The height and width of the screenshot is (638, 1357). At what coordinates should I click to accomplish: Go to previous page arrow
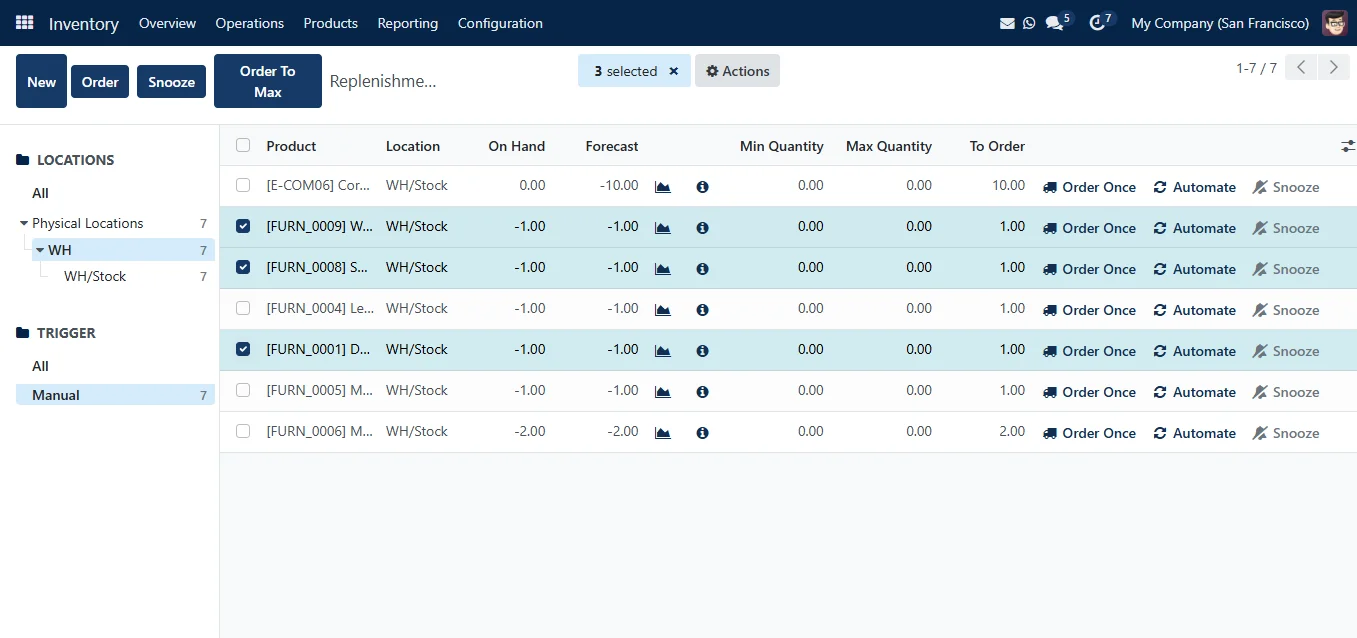(x=1301, y=68)
